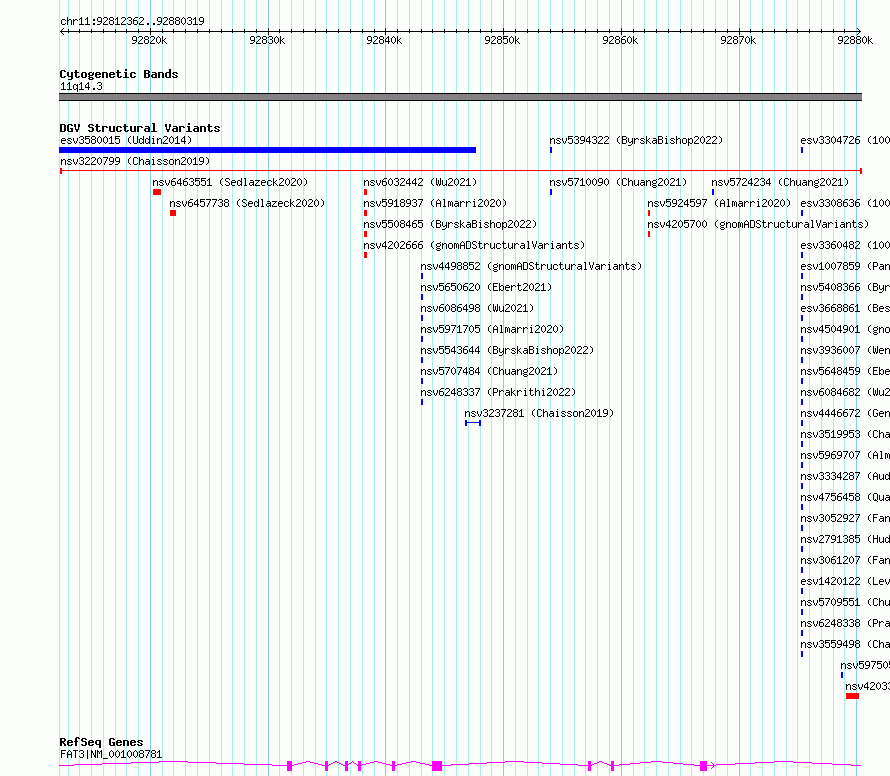This screenshot has height=776, width=890.
Task: Open nsv5508465 (ByrskaBishop2022) variant
Action: (450, 224)
